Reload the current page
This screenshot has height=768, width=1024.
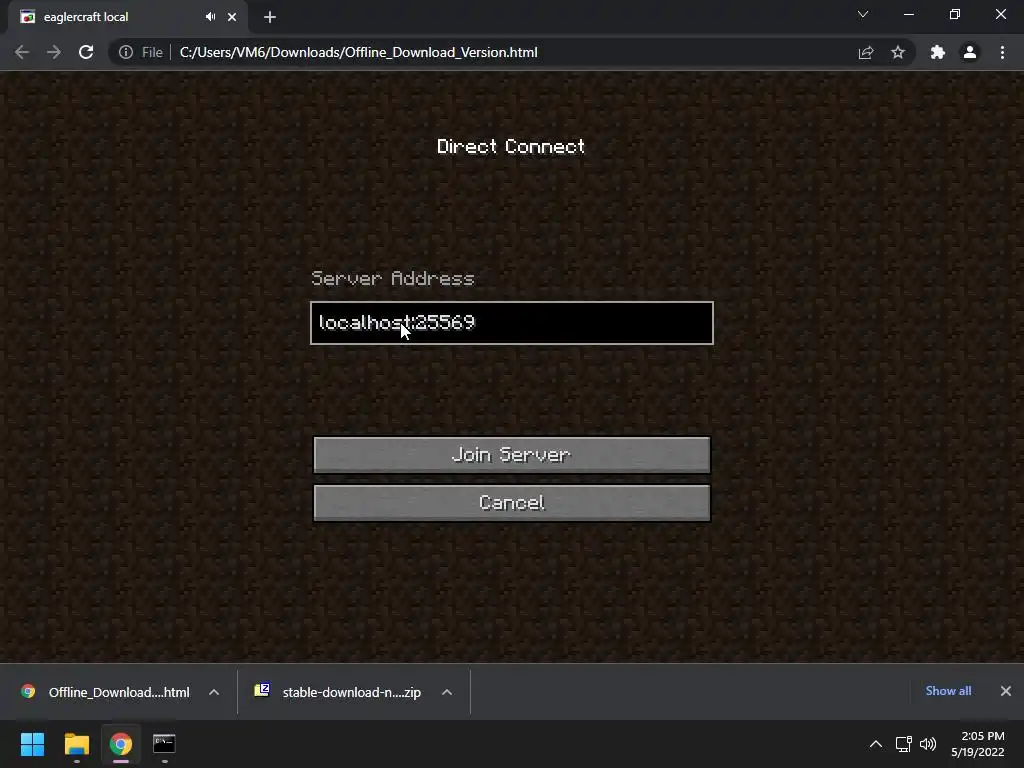(86, 52)
